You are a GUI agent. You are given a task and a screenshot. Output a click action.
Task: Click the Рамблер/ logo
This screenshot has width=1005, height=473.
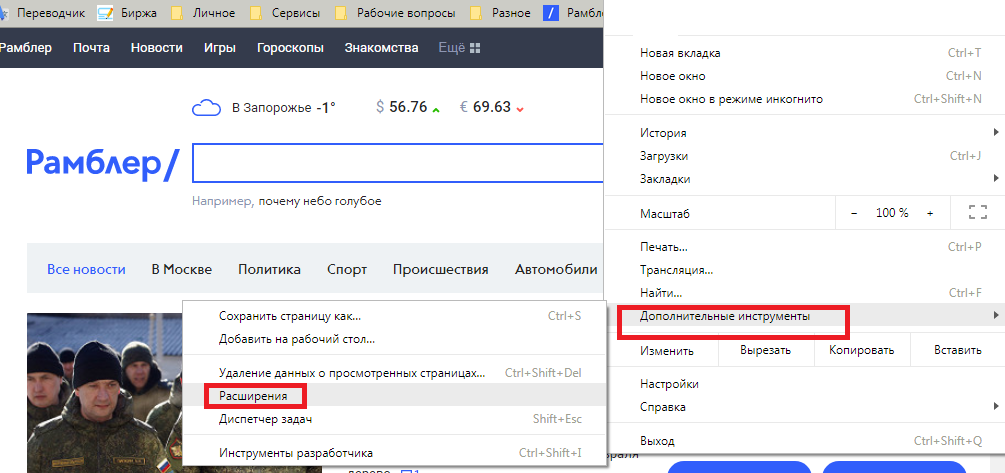tap(101, 163)
